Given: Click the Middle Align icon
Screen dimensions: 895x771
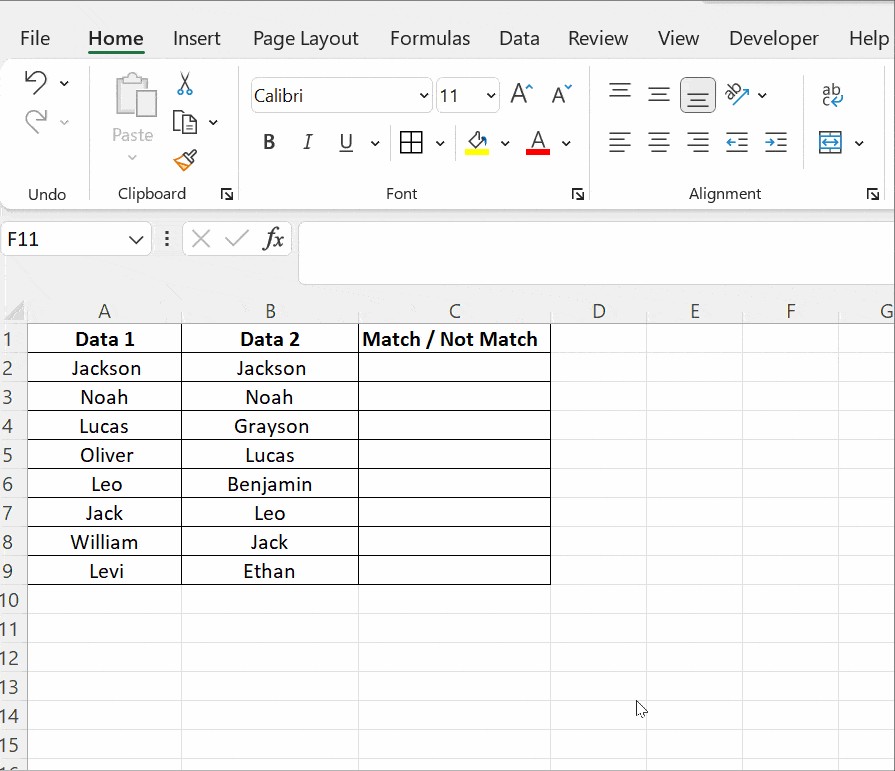Looking at the screenshot, I should pyautogui.click(x=659, y=94).
